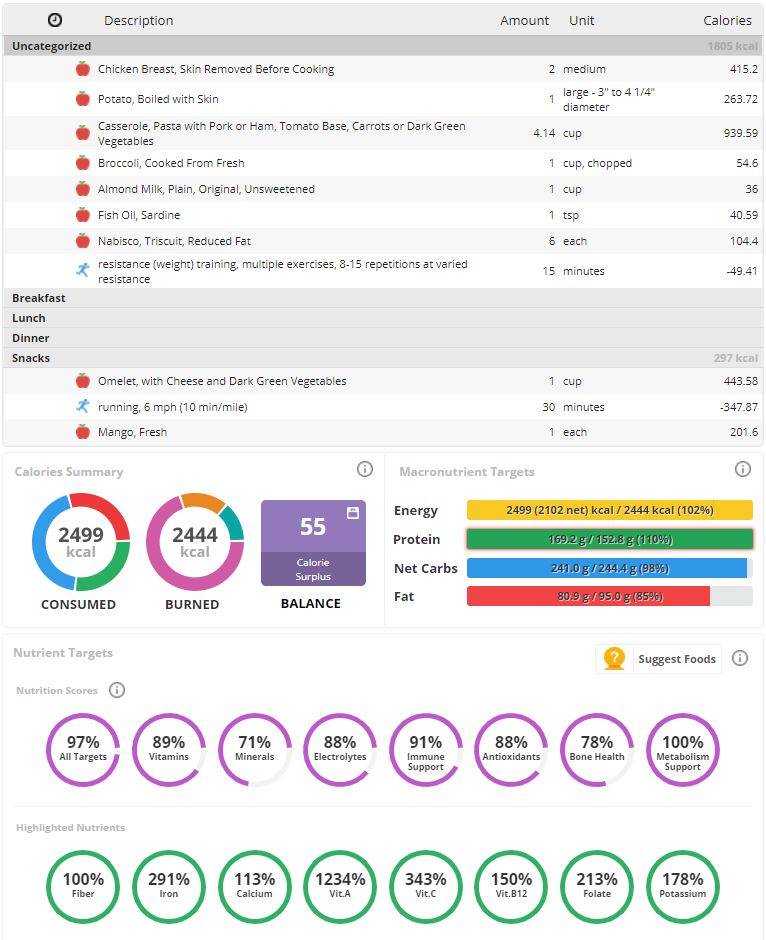Click the apple icon next to Fish Oil, Sardine
The image size is (766, 940).
tap(83, 215)
